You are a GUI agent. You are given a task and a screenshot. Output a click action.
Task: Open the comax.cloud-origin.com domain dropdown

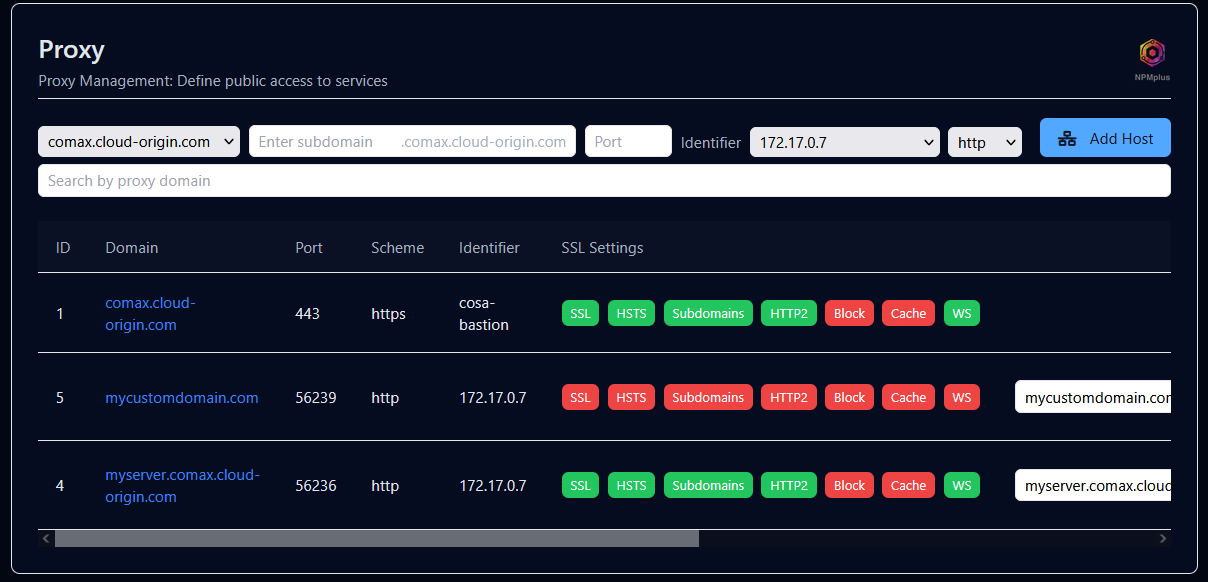[139, 141]
